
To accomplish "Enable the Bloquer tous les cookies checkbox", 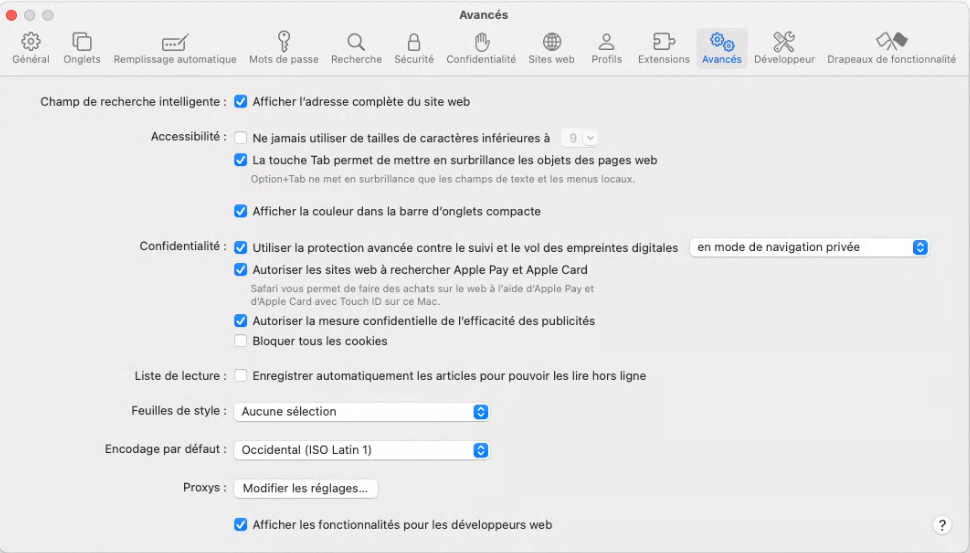I will 241,341.
